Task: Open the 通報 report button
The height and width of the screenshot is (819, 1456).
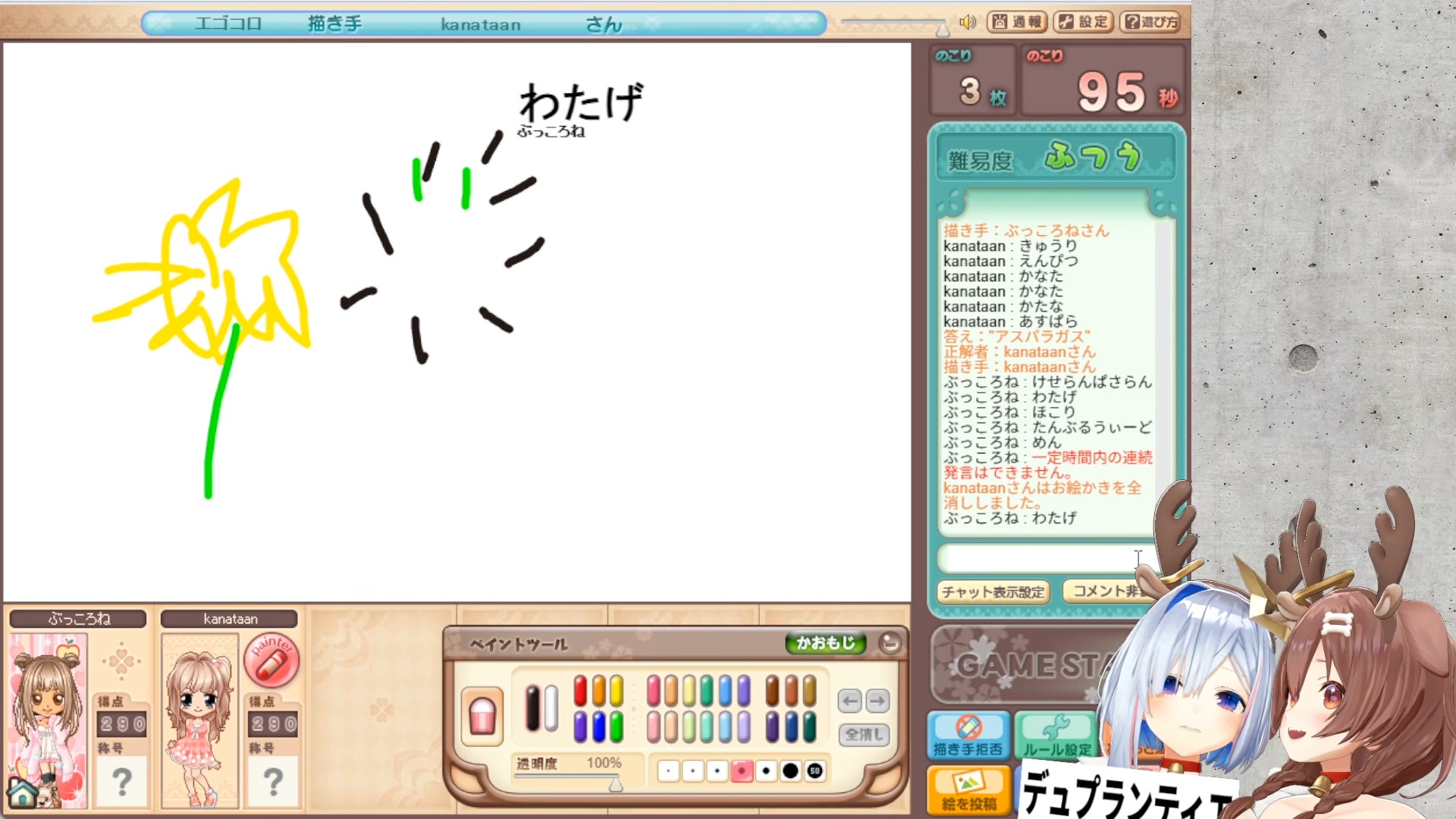Action: [x=1017, y=22]
